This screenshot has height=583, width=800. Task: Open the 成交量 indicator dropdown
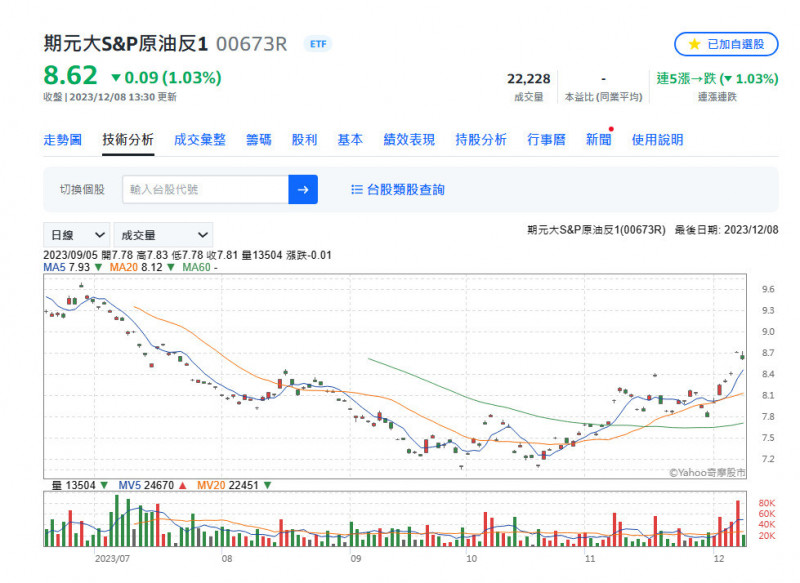[x=163, y=235]
